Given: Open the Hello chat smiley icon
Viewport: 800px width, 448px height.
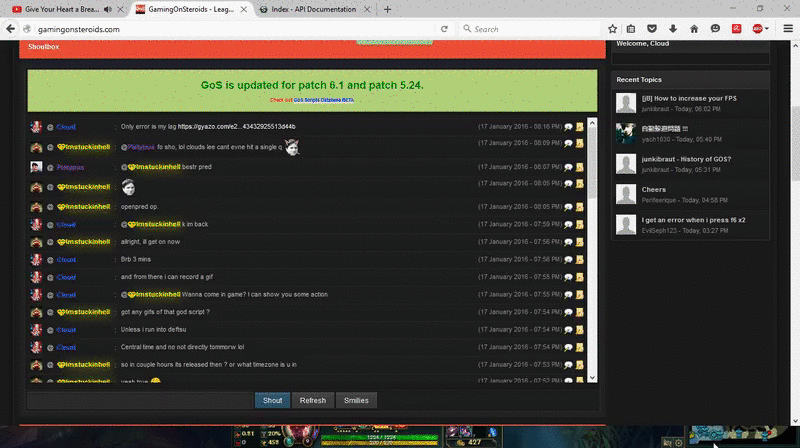Looking at the screenshot, I should (x=715, y=29).
